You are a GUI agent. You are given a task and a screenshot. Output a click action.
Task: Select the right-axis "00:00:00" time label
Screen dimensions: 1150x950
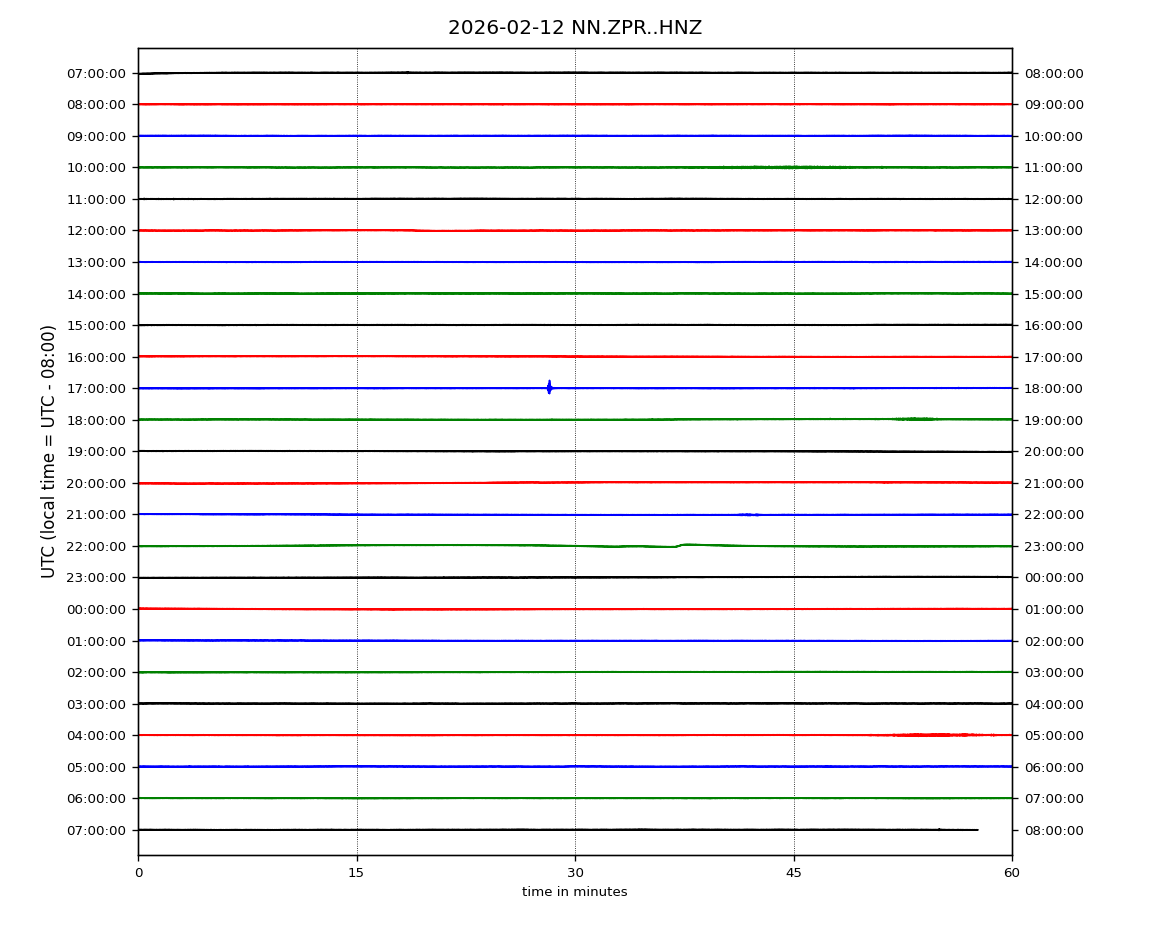[x=1053, y=578]
